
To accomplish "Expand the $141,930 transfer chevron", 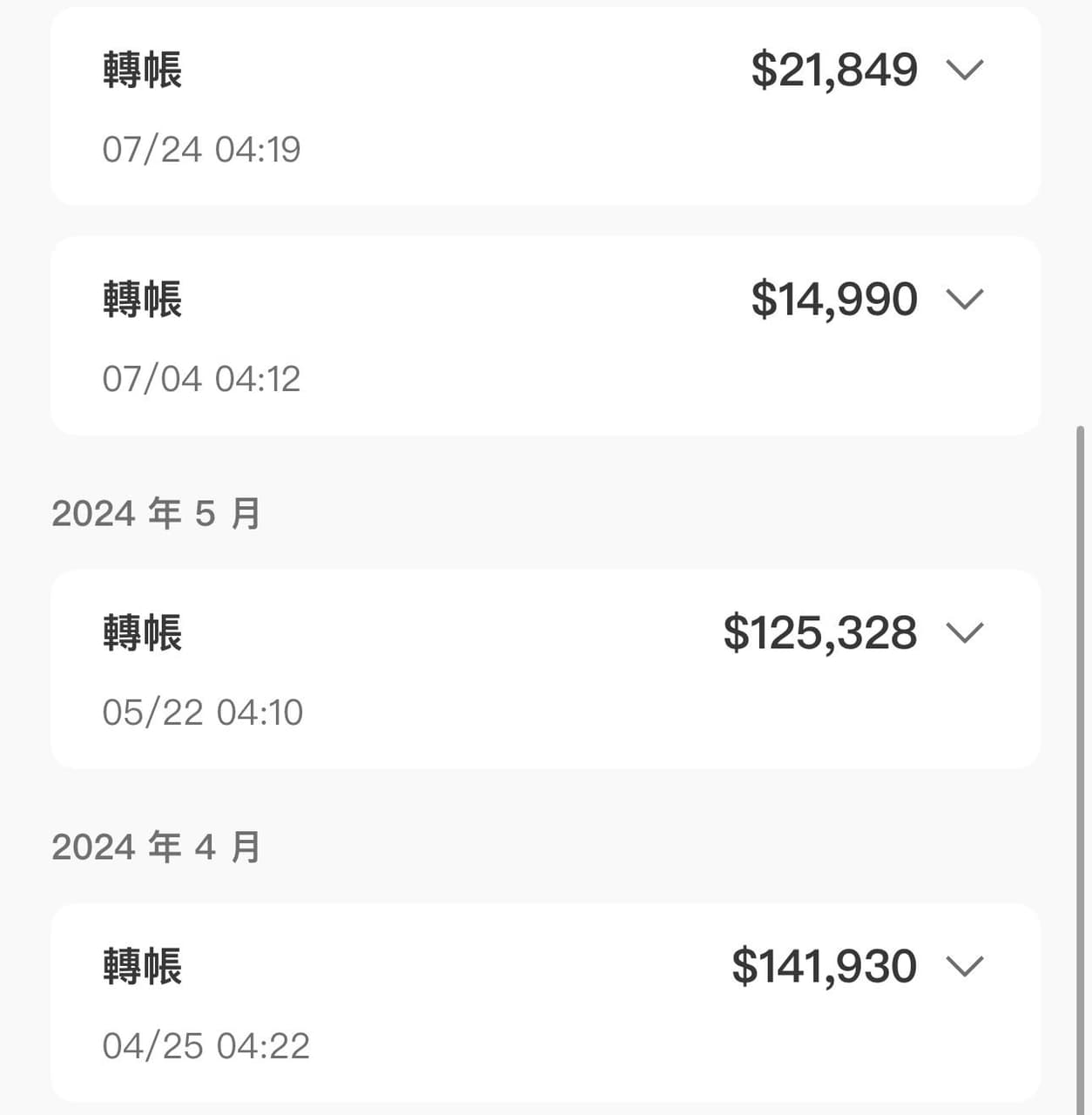I will 964,966.
